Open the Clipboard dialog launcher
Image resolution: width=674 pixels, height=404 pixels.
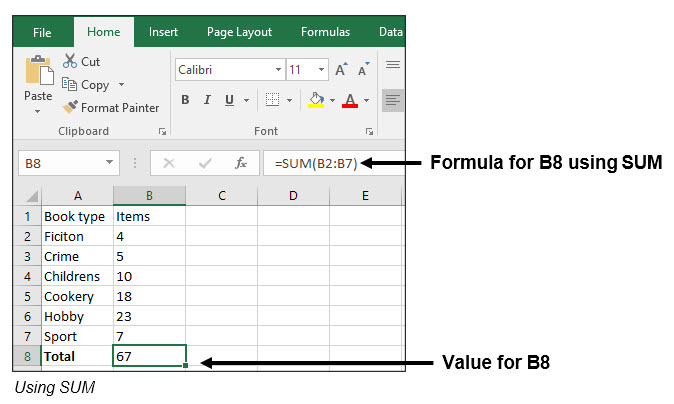[162, 132]
